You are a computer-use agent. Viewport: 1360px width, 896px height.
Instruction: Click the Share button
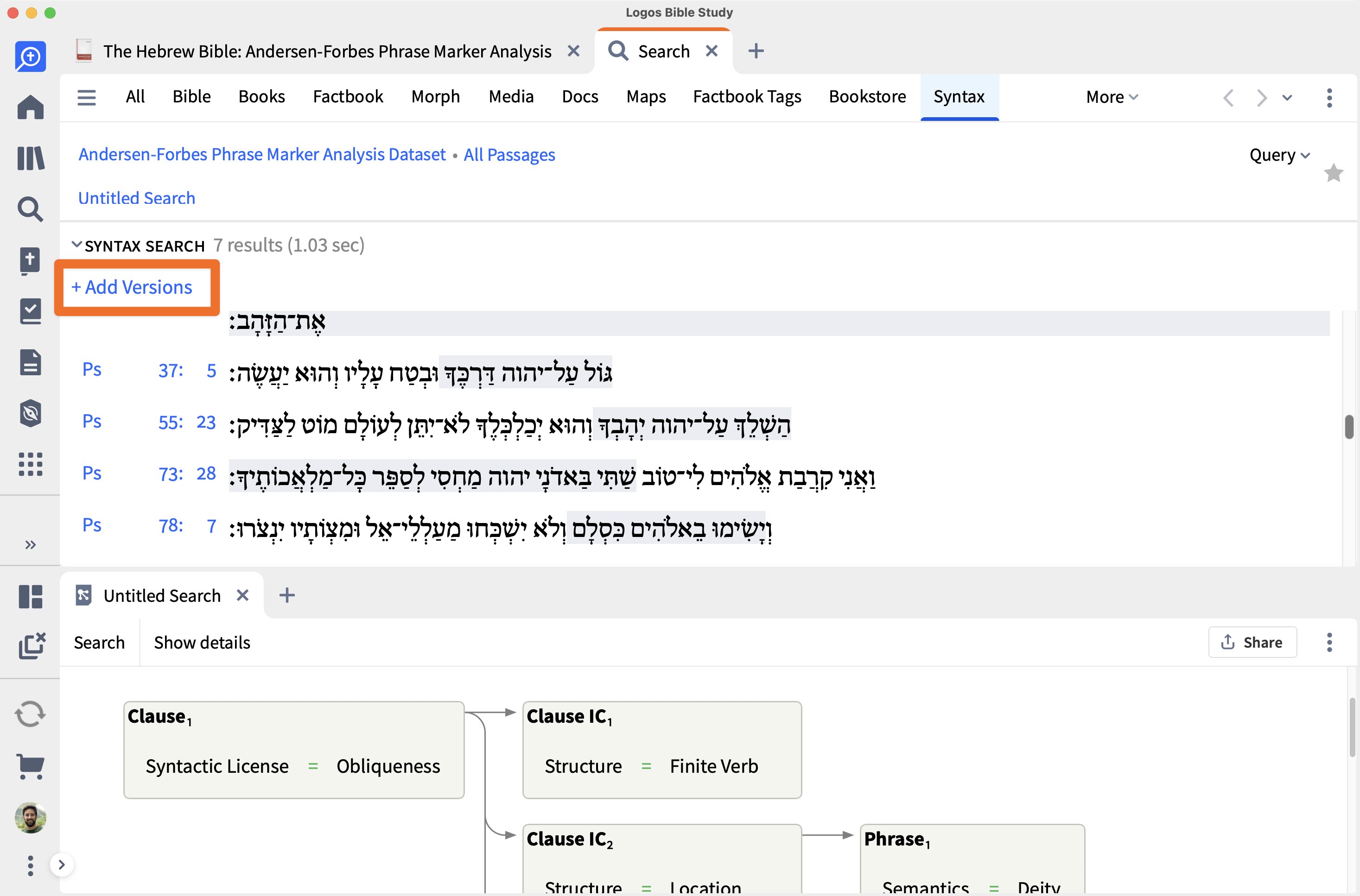tap(1252, 642)
